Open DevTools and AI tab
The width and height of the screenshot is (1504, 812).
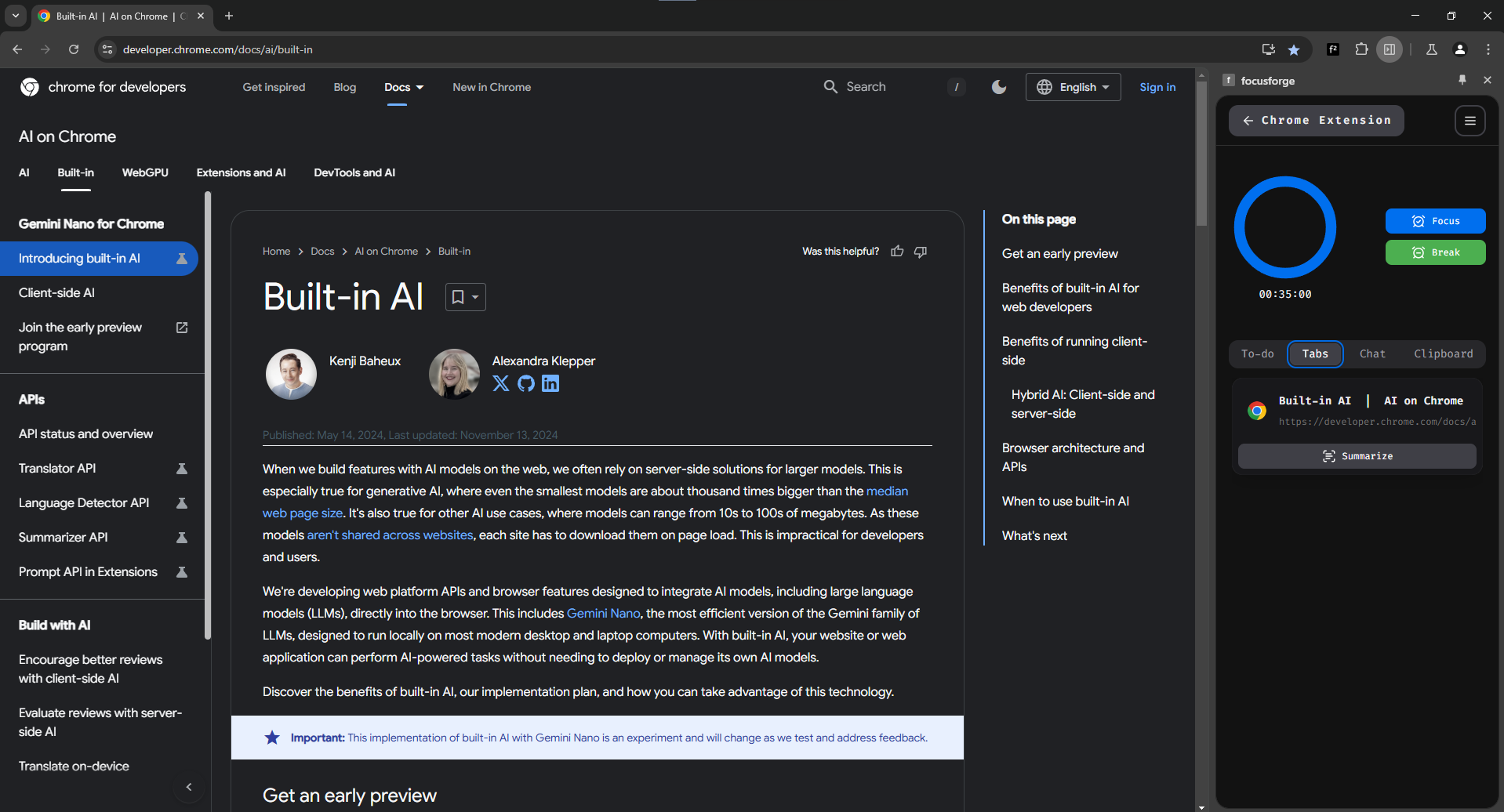pyautogui.click(x=354, y=172)
